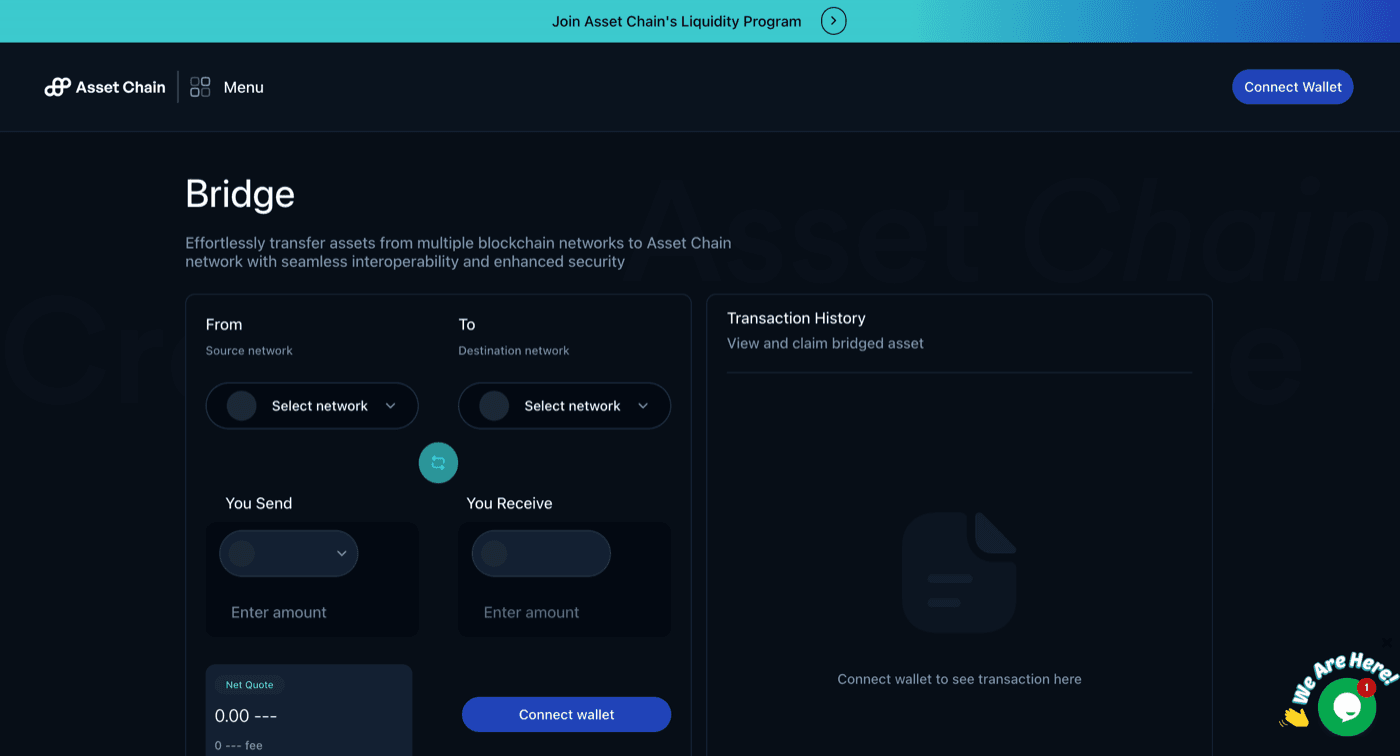This screenshot has height=756, width=1400.
Task: Click the Asset Chain logo
Action: pyautogui.click(x=105, y=87)
